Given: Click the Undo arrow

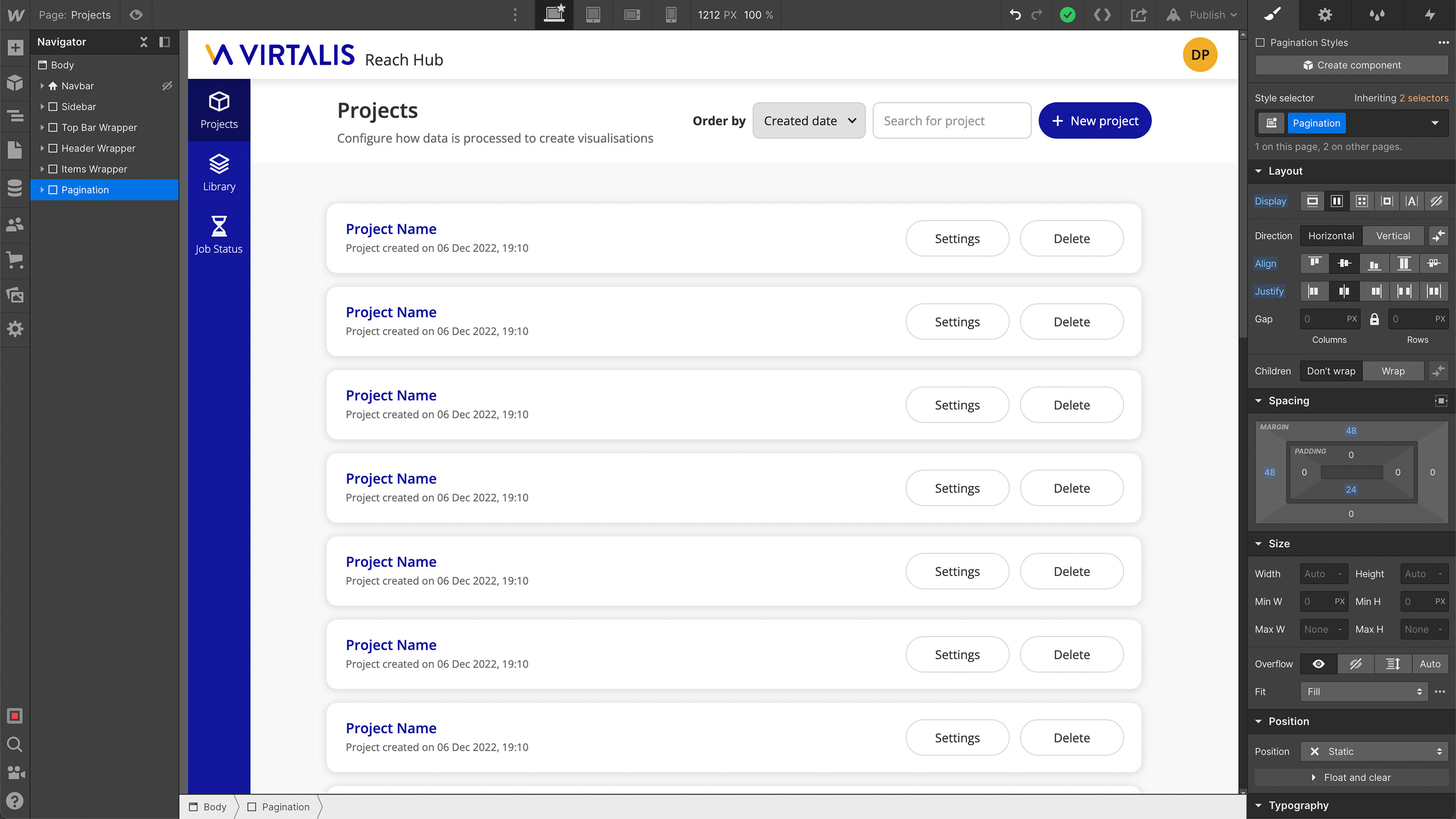Looking at the screenshot, I should click(1015, 15).
